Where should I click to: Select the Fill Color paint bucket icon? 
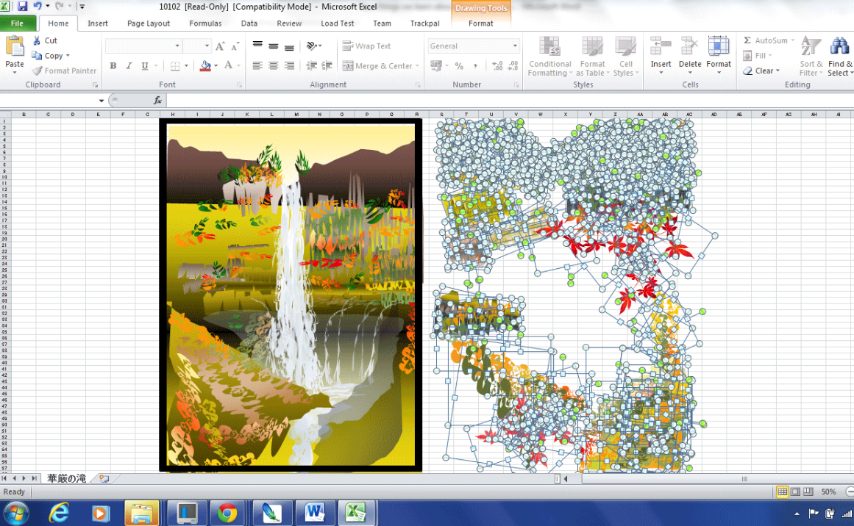click(205, 66)
